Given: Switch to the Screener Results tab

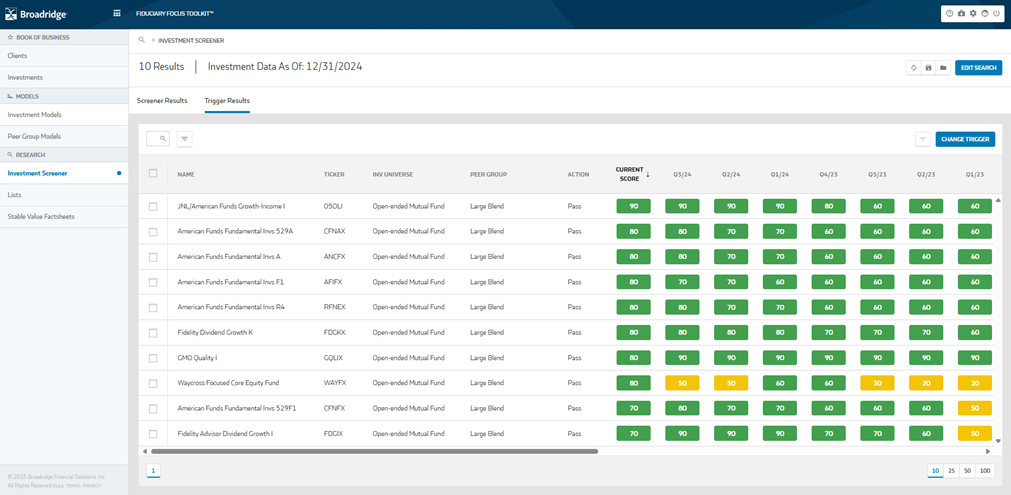Looking at the screenshot, I should (162, 101).
